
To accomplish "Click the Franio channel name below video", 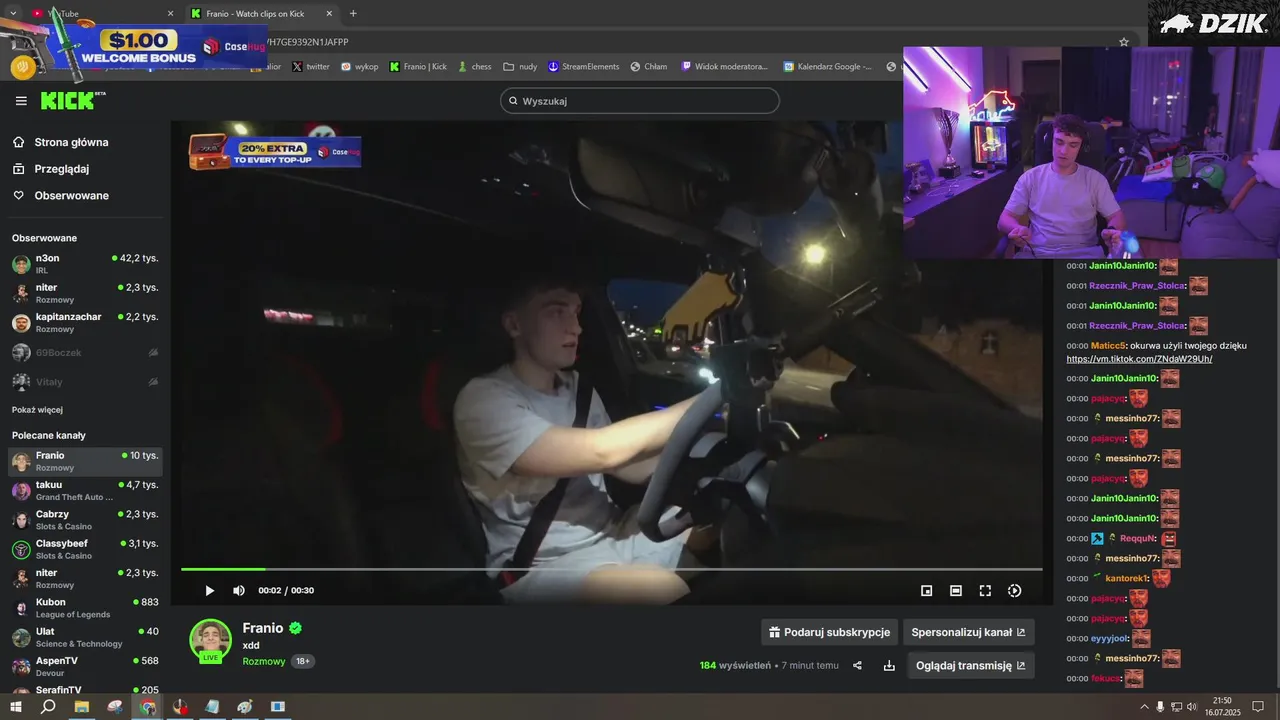I will (263, 628).
